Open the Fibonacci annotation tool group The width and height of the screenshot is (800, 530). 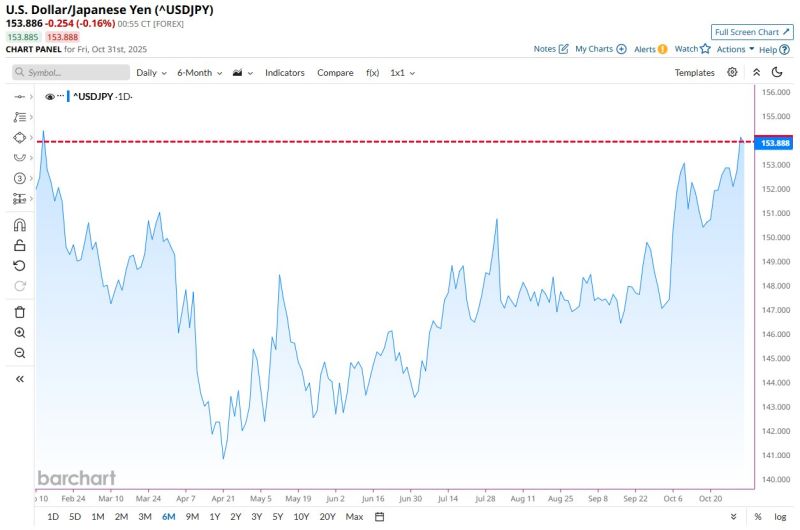(19, 117)
